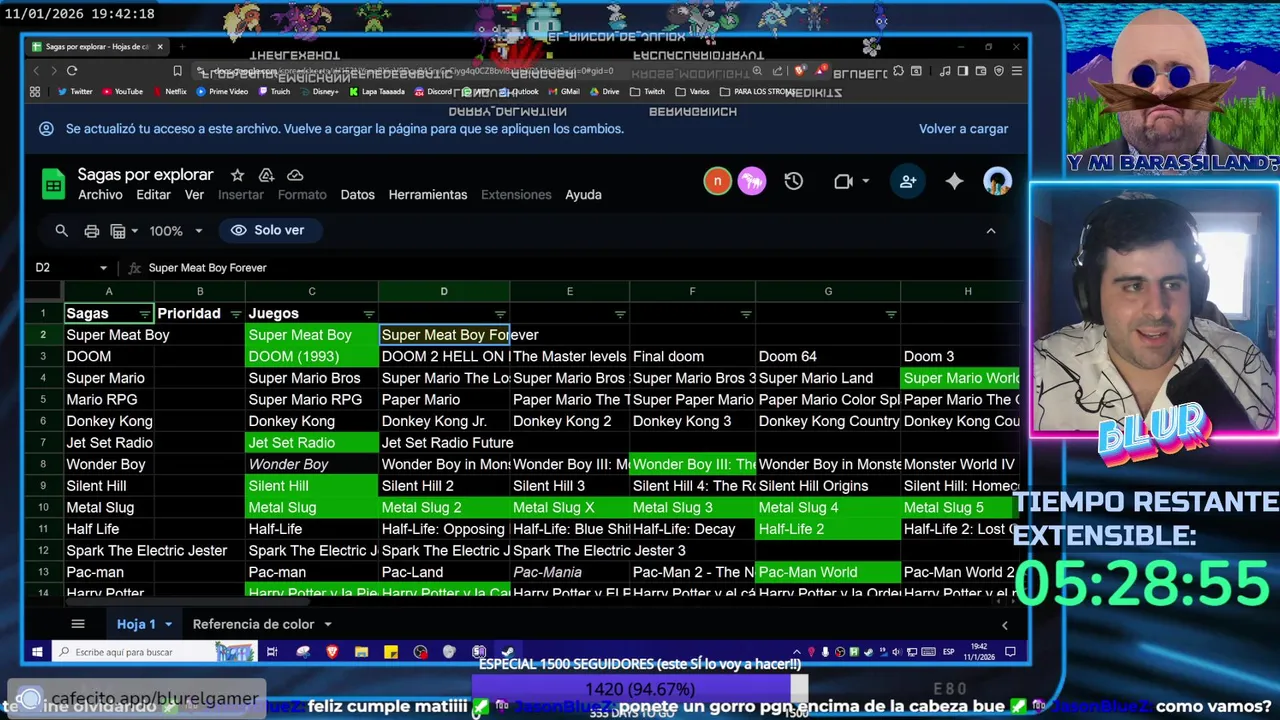Viewport: 1280px width, 720px height.
Task: Open the Varios bookmarks folder
Action: pos(693,91)
